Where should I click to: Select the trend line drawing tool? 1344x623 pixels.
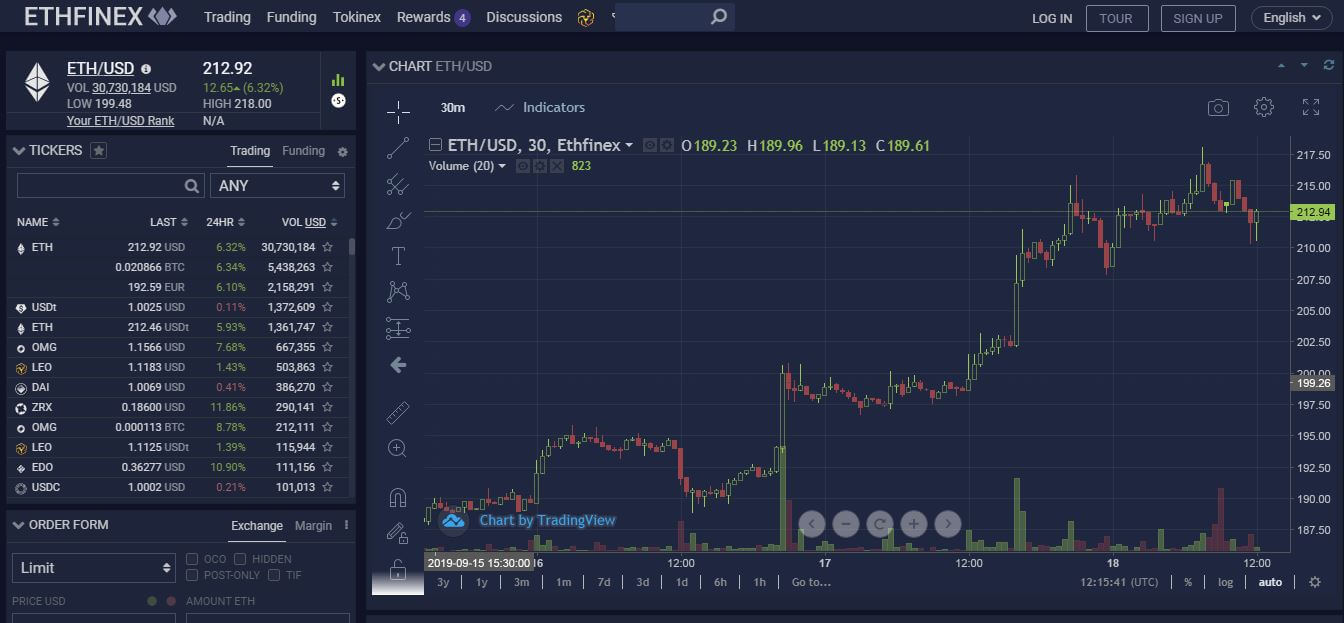pos(398,148)
